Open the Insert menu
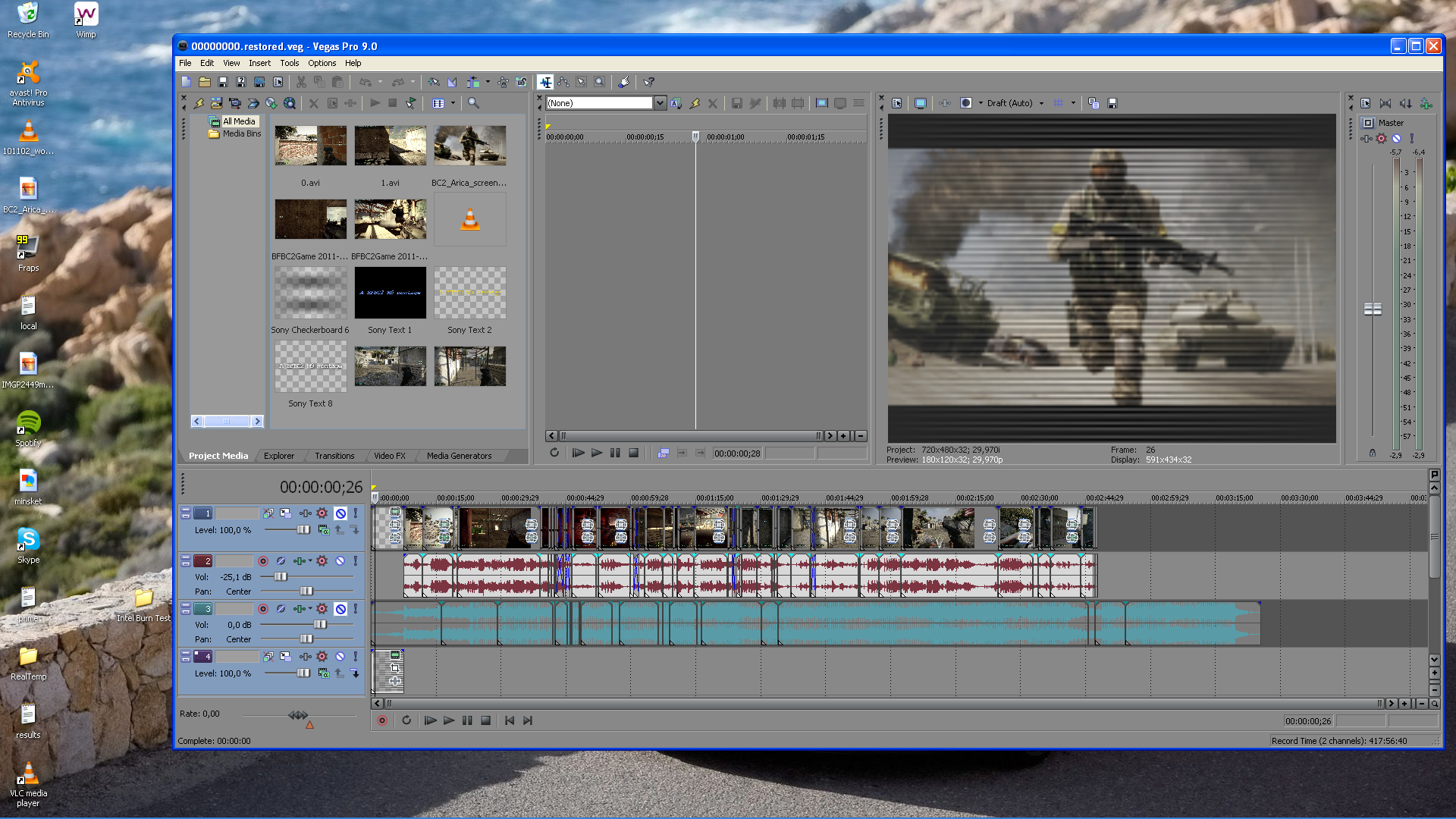 [x=259, y=63]
